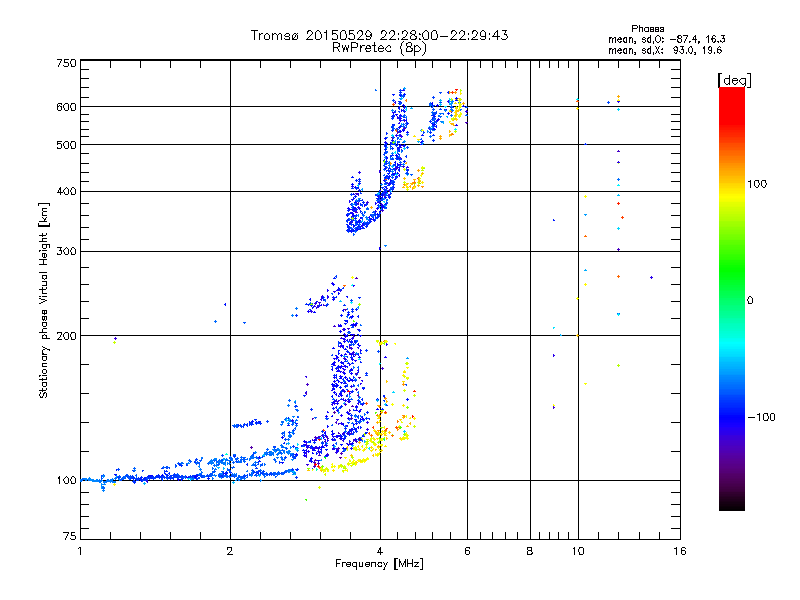Click the 'Phases' header text
This screenshot has width=800, height=600.
[x=647, y=29]
